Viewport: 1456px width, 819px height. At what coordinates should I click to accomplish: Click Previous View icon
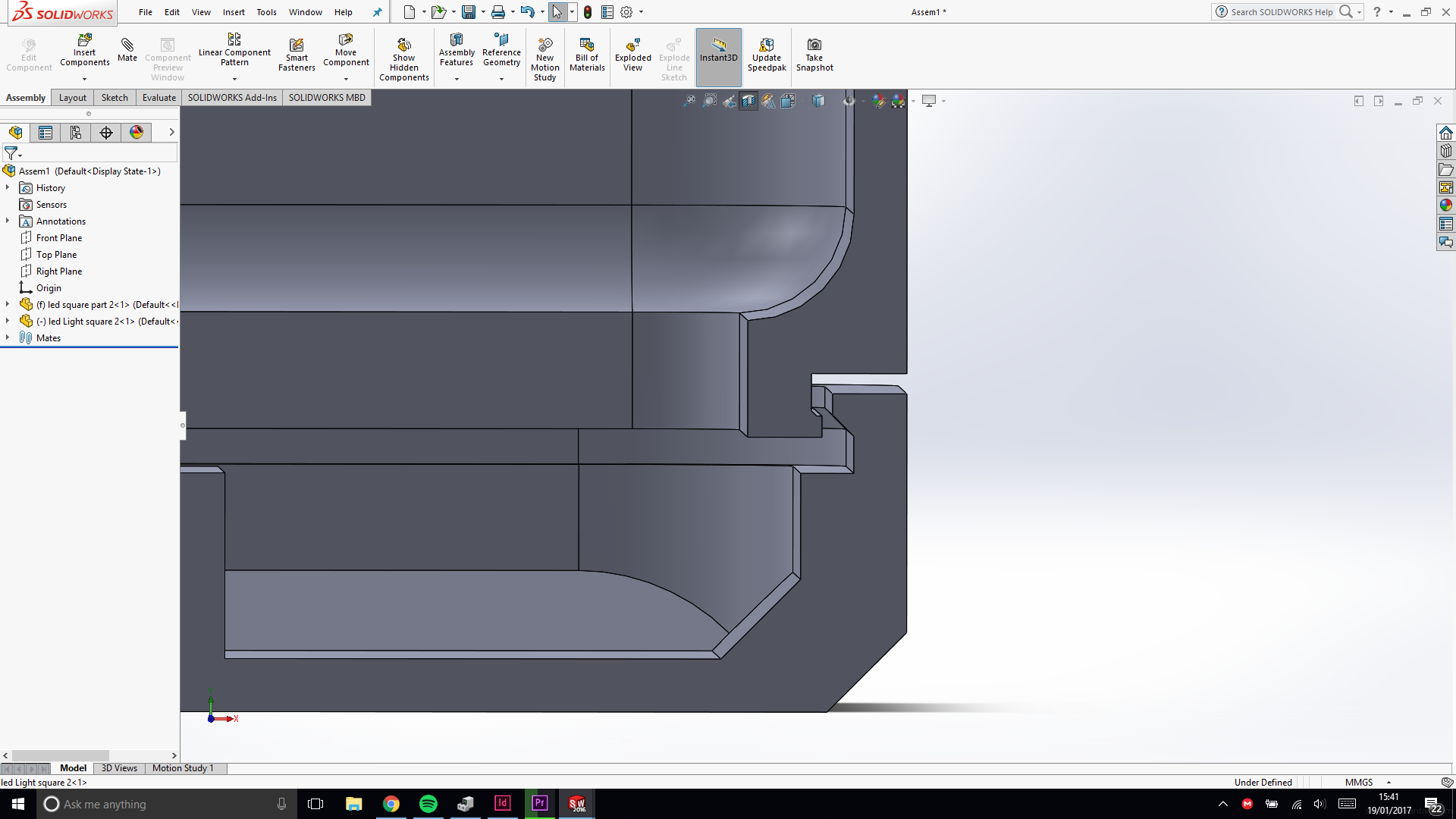(729, 101)
